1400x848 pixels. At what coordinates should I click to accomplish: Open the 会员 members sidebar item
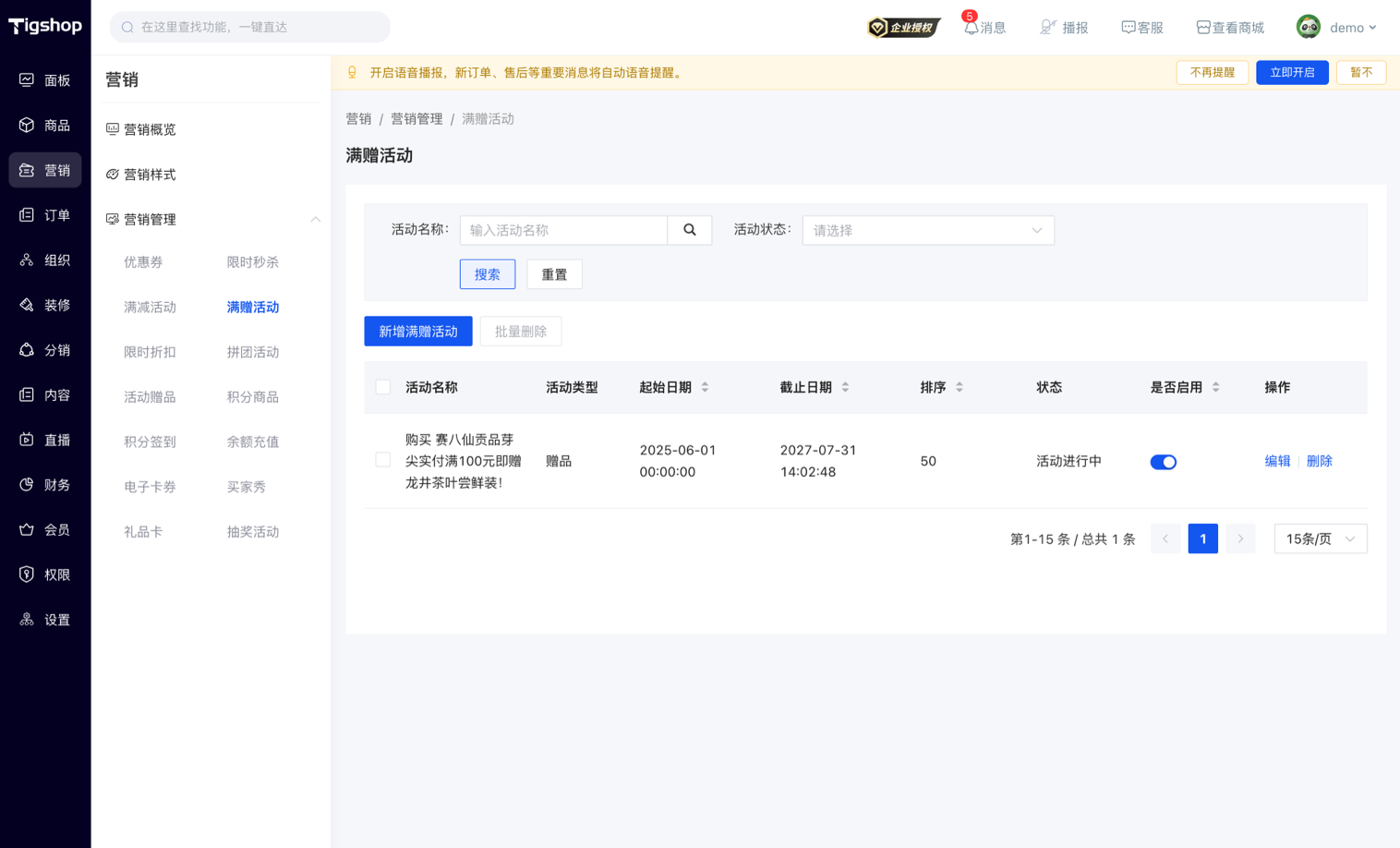(45, 529)
